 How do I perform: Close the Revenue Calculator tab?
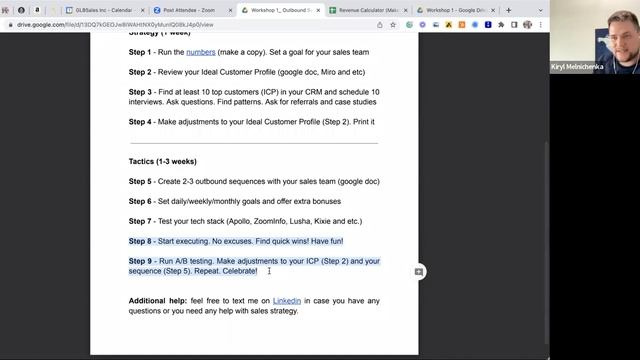406,10
